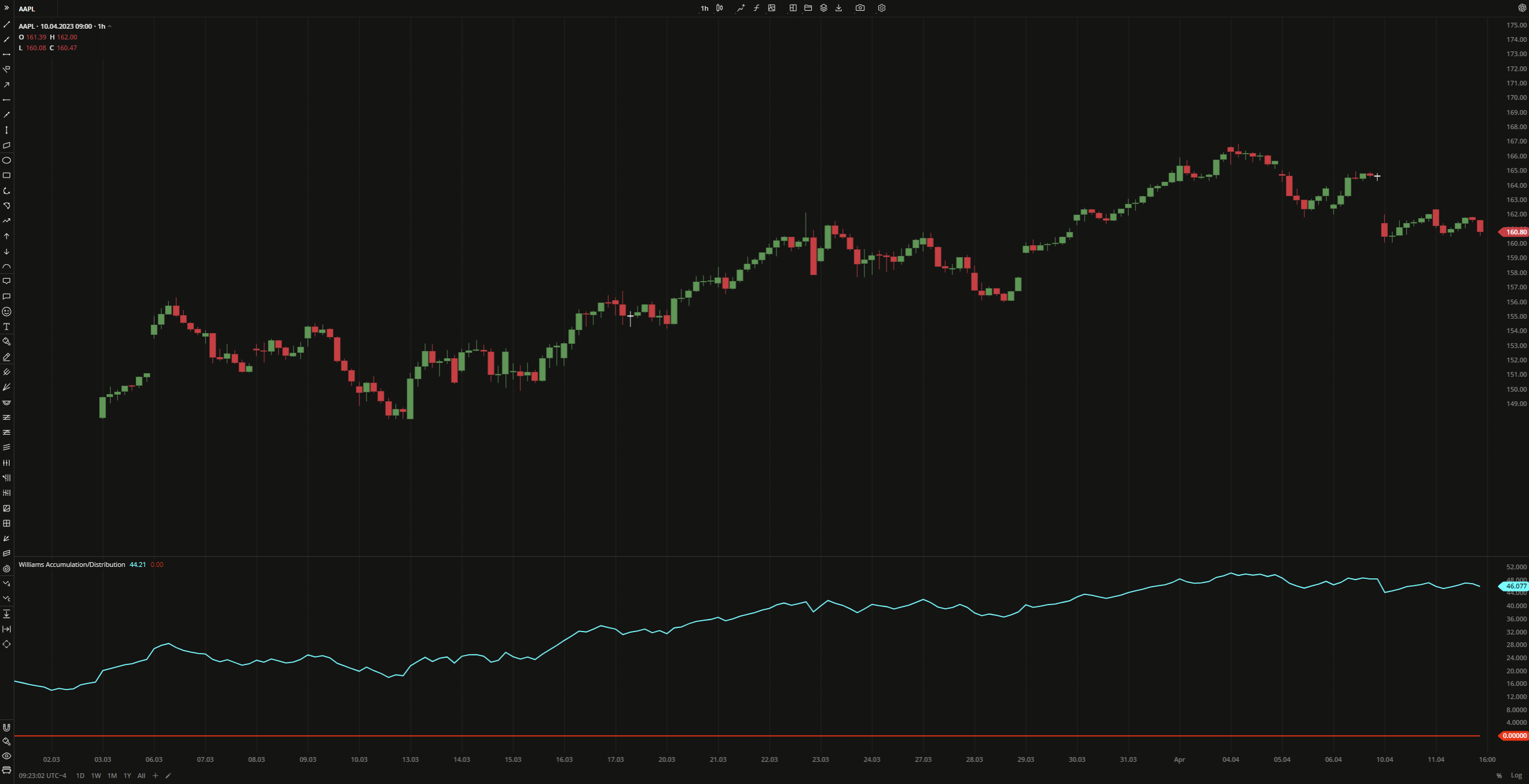
Task: Click the indicator value 44.21
Action: pyautogui.click(x=138, y=565)
